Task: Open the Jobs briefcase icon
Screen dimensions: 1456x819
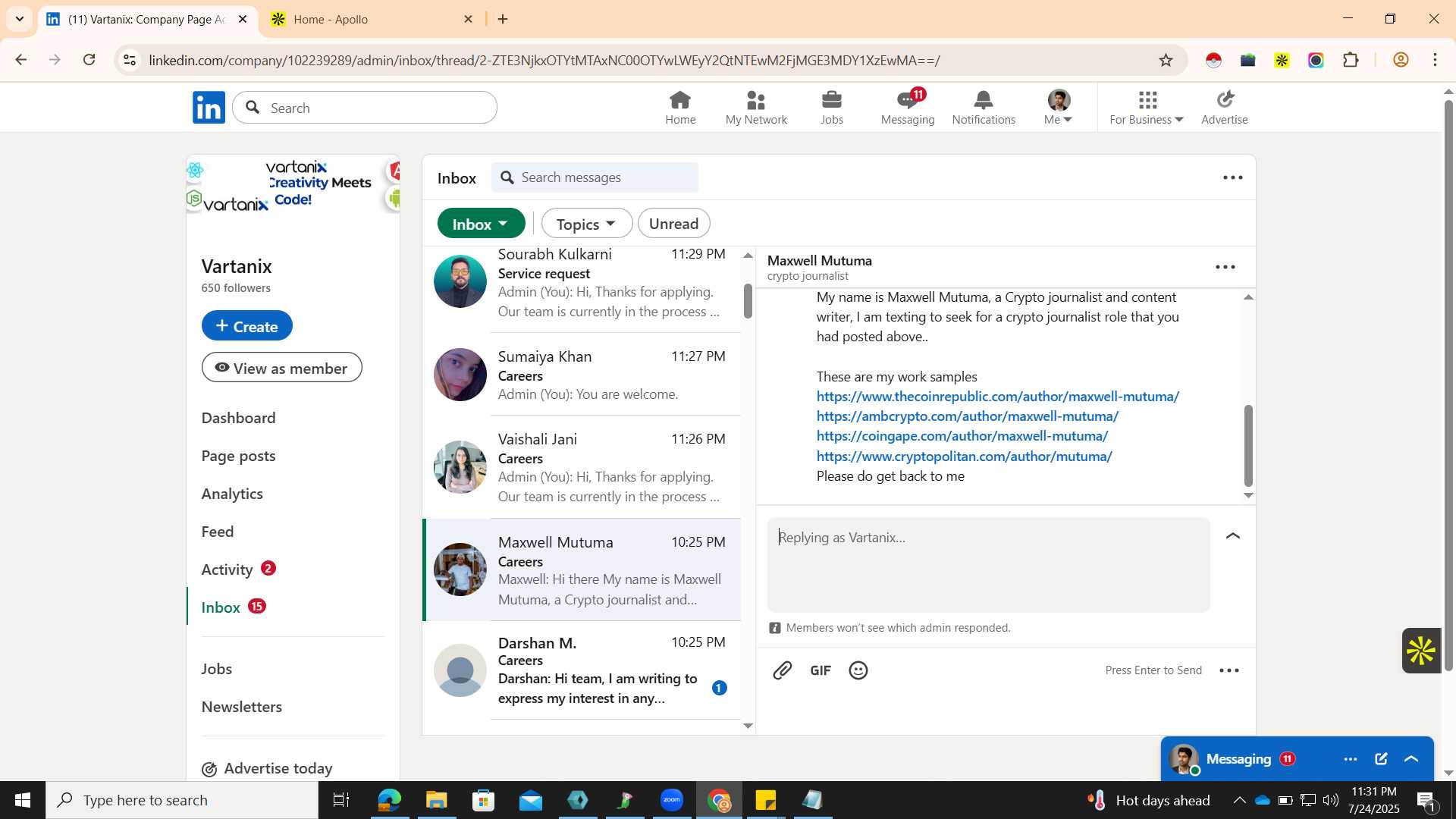Action: coord(832,108)
